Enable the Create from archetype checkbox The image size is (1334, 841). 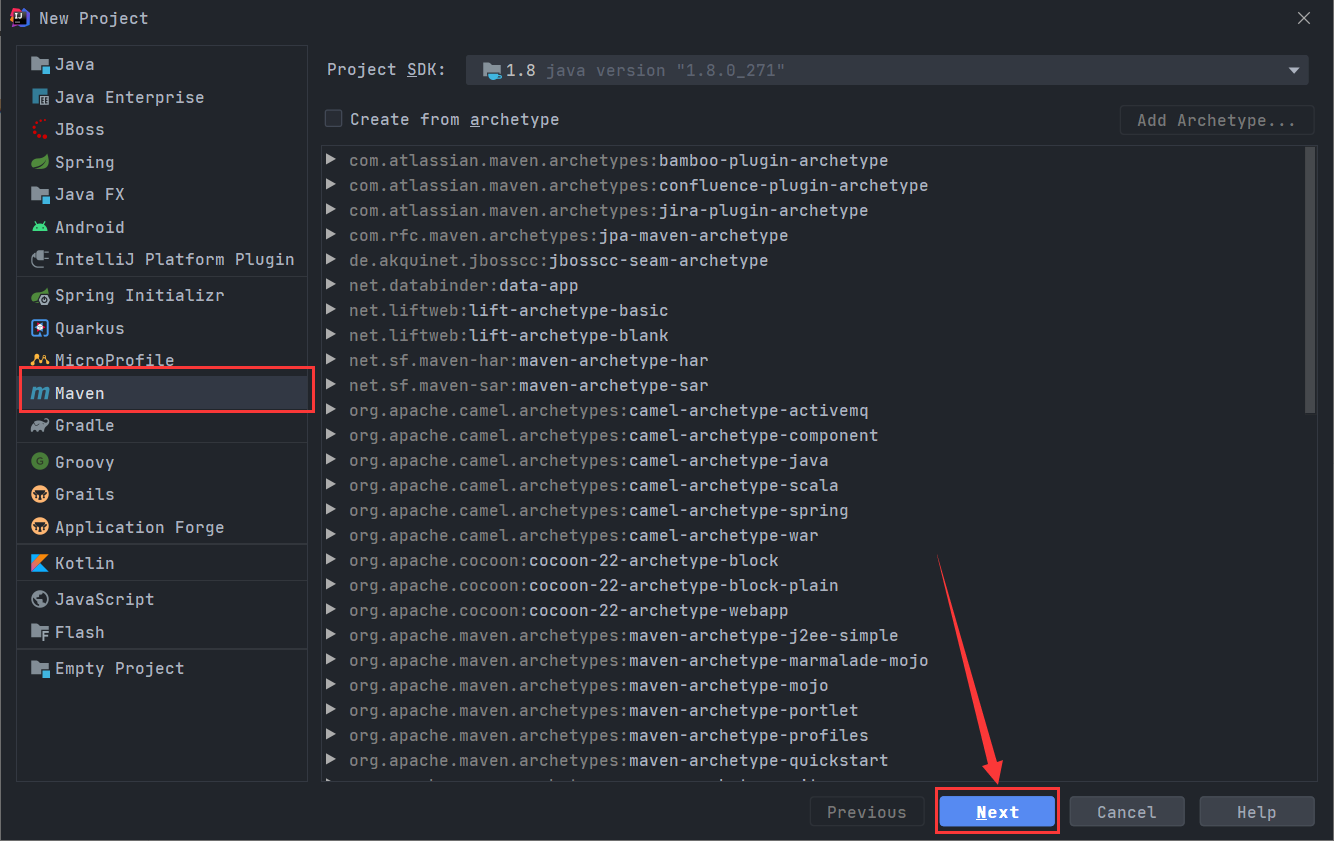click(x=334, y=119)
